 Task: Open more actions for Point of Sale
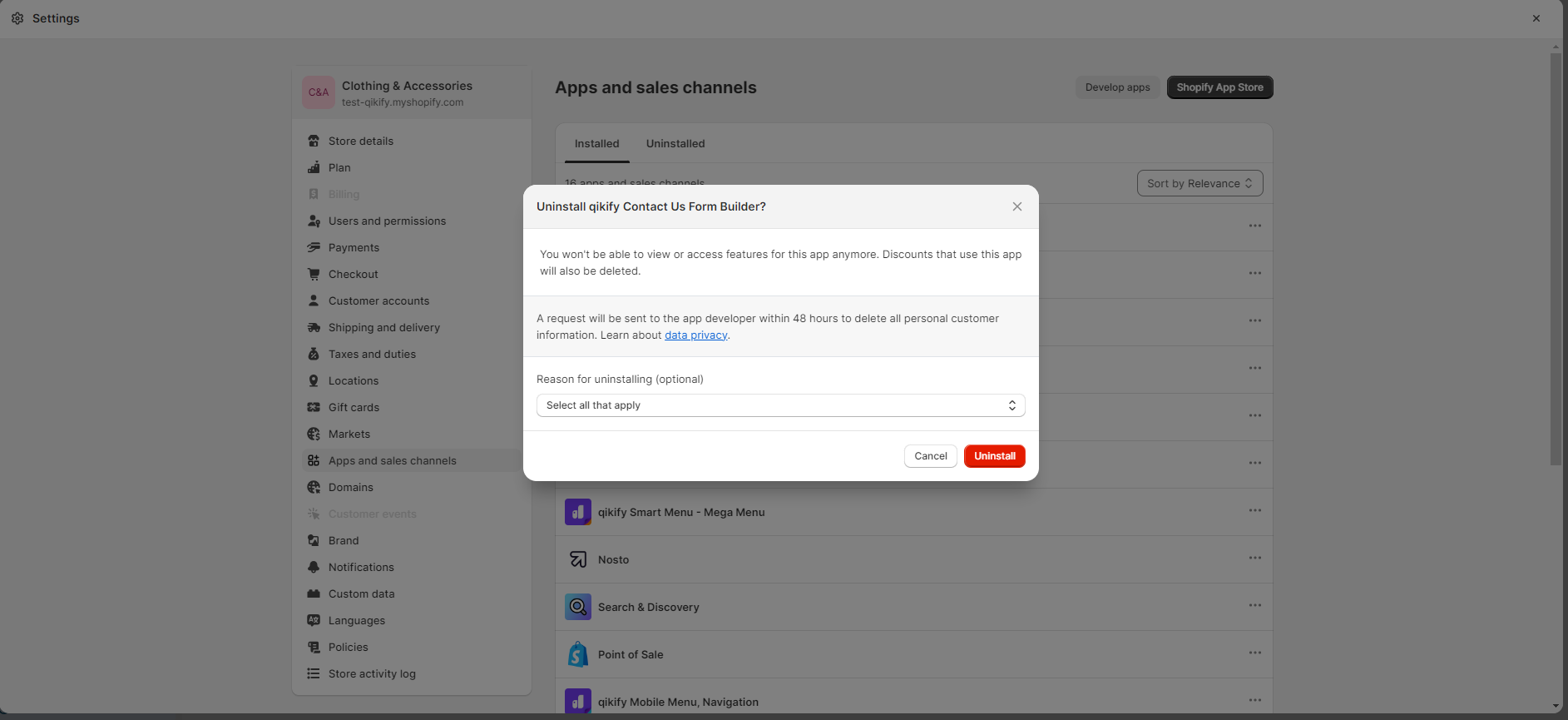[x=1255, y=653]
